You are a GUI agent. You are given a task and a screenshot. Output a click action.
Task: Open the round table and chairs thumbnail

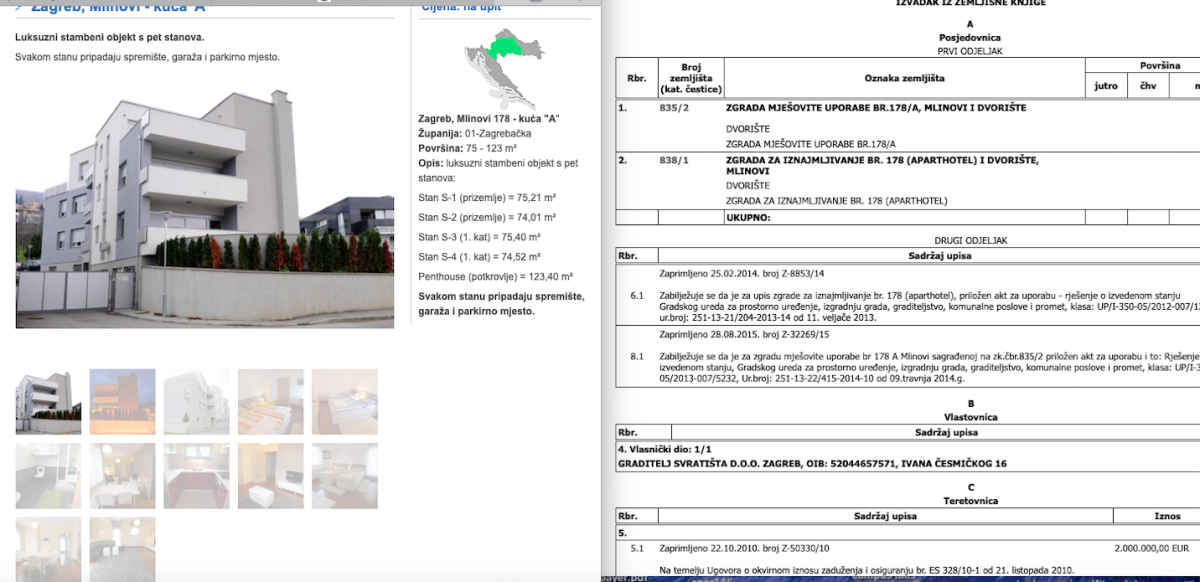(x=49, y=548)
